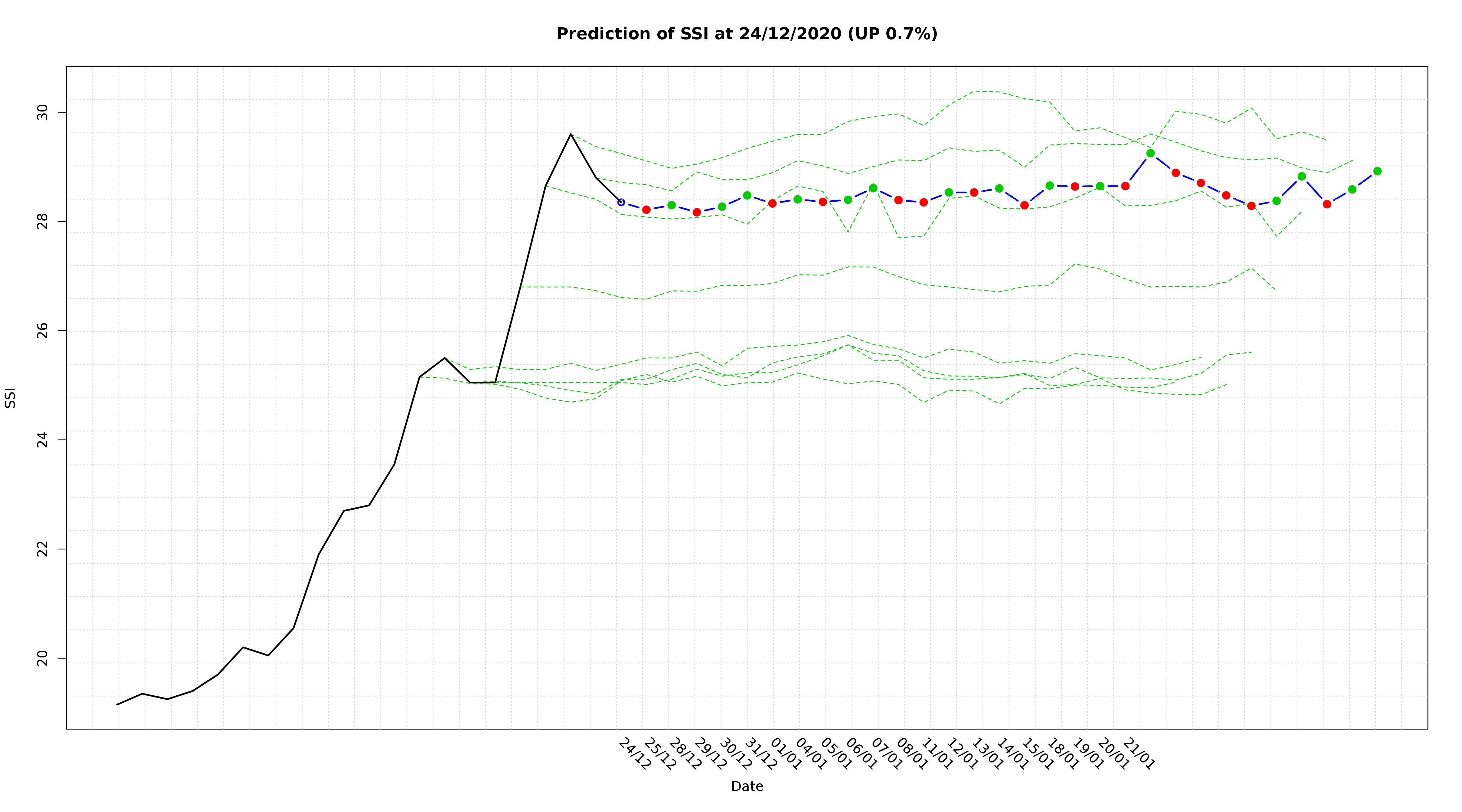The height and width of the screenshot is (812, 1462).
Task: Click the '28' value on y-axis
Action: [x=43, y=221]
